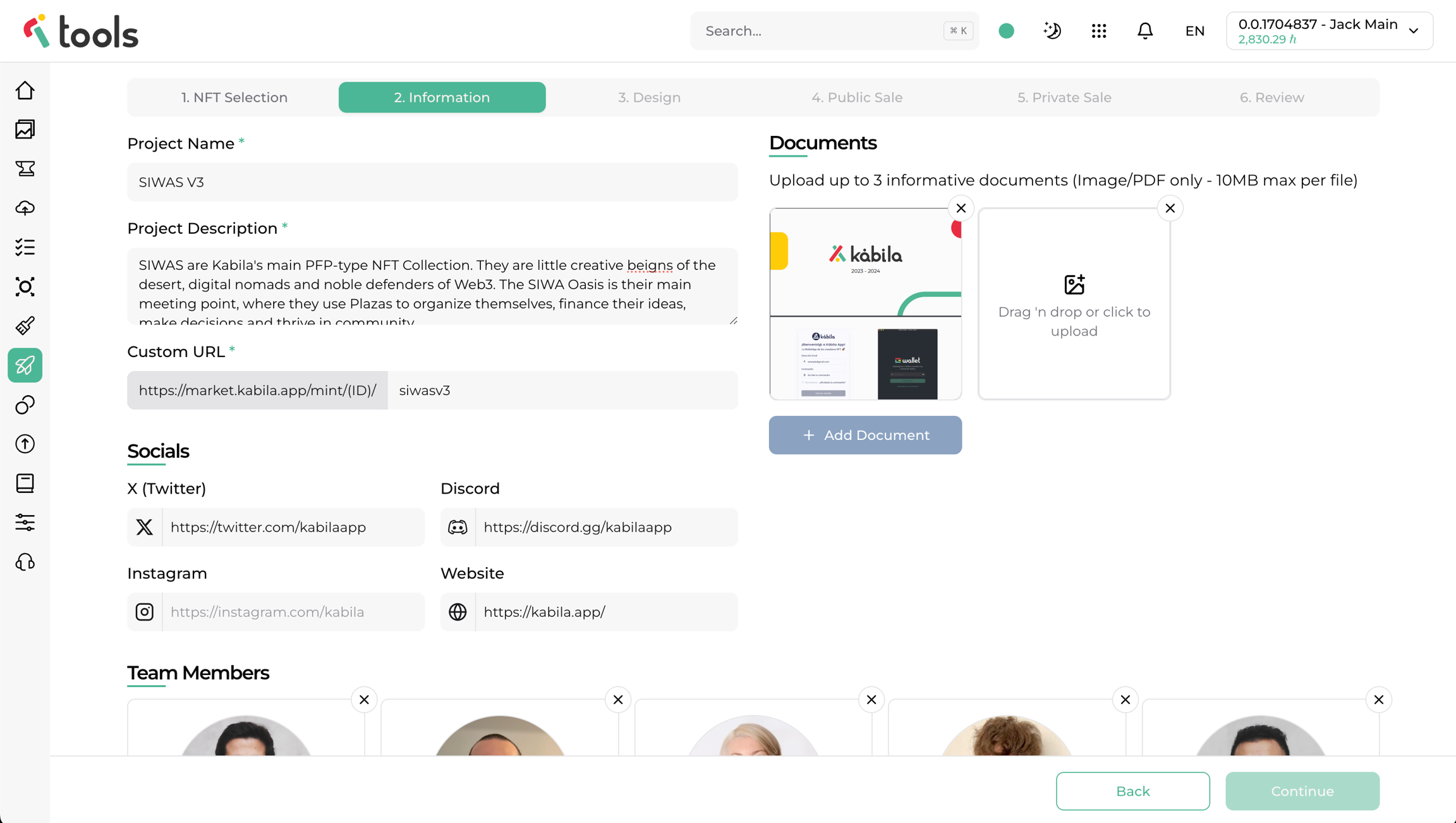The height and width of the screenshot is (823, 1456).
Task: Go to the 1. NFT Selection step
Action: pos(234,97)
